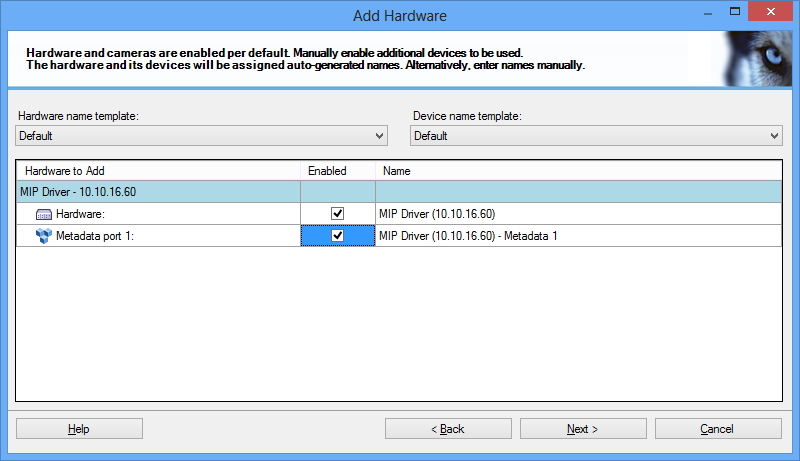Minimize the Add Hardware window
The width and height of the screenshot is (800, 461).
coord(708,13)
